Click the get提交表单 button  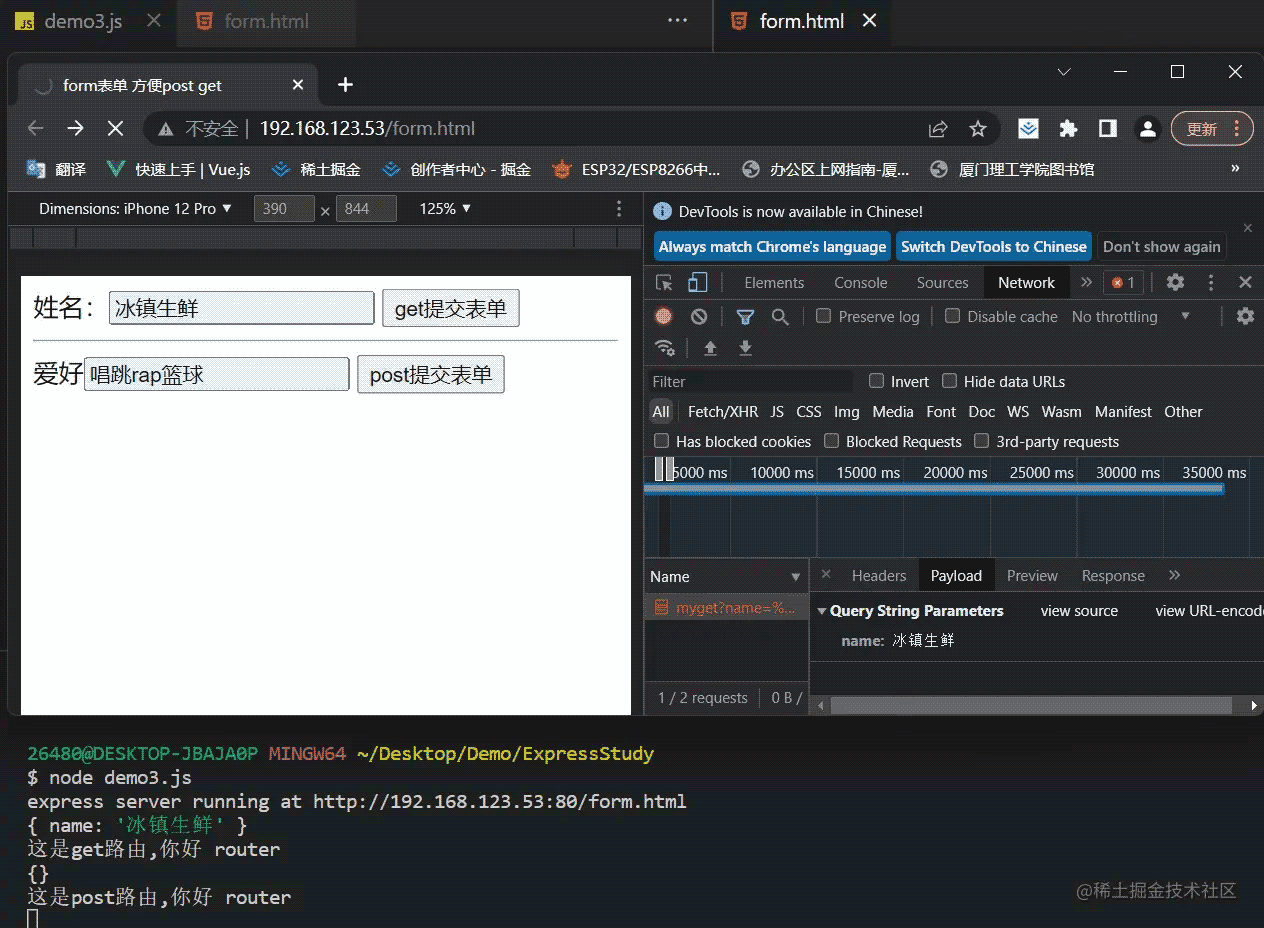451,309
